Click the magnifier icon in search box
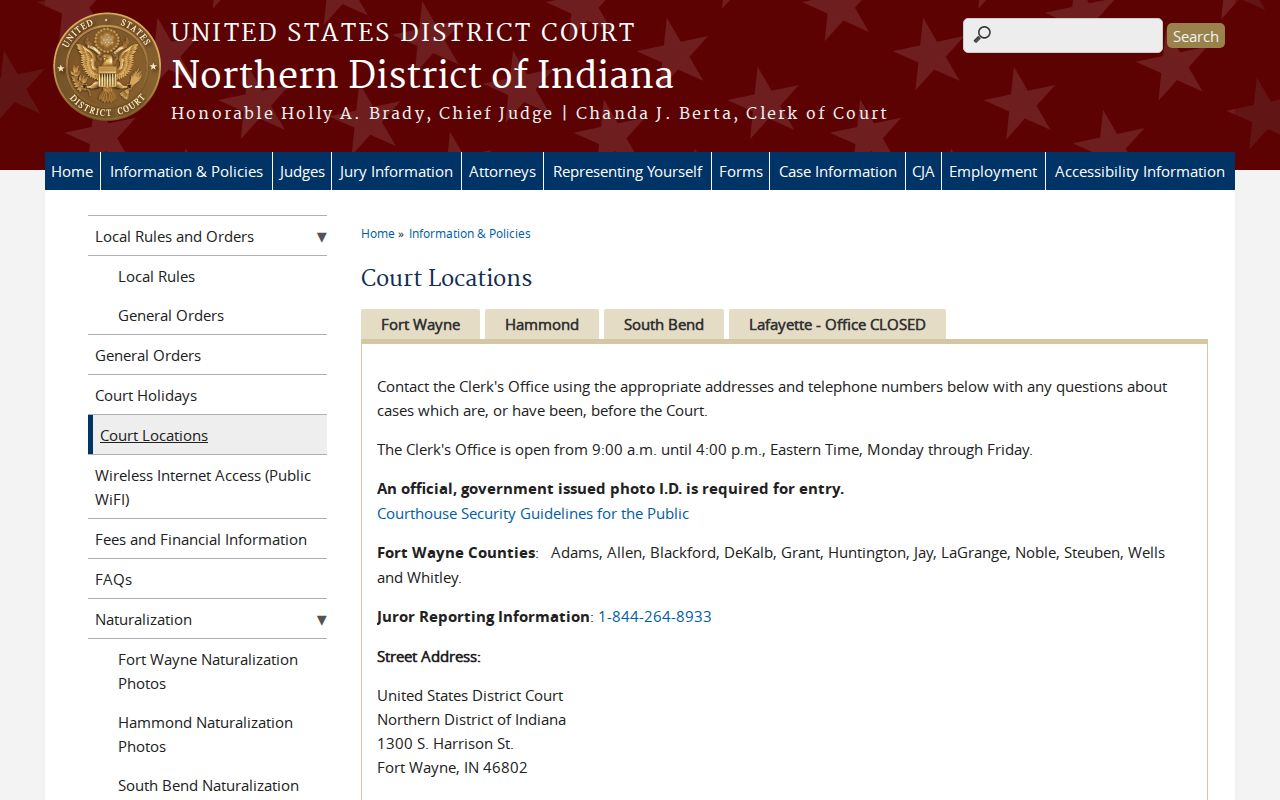The image size is (1280, 800). (x=982, y=35)
